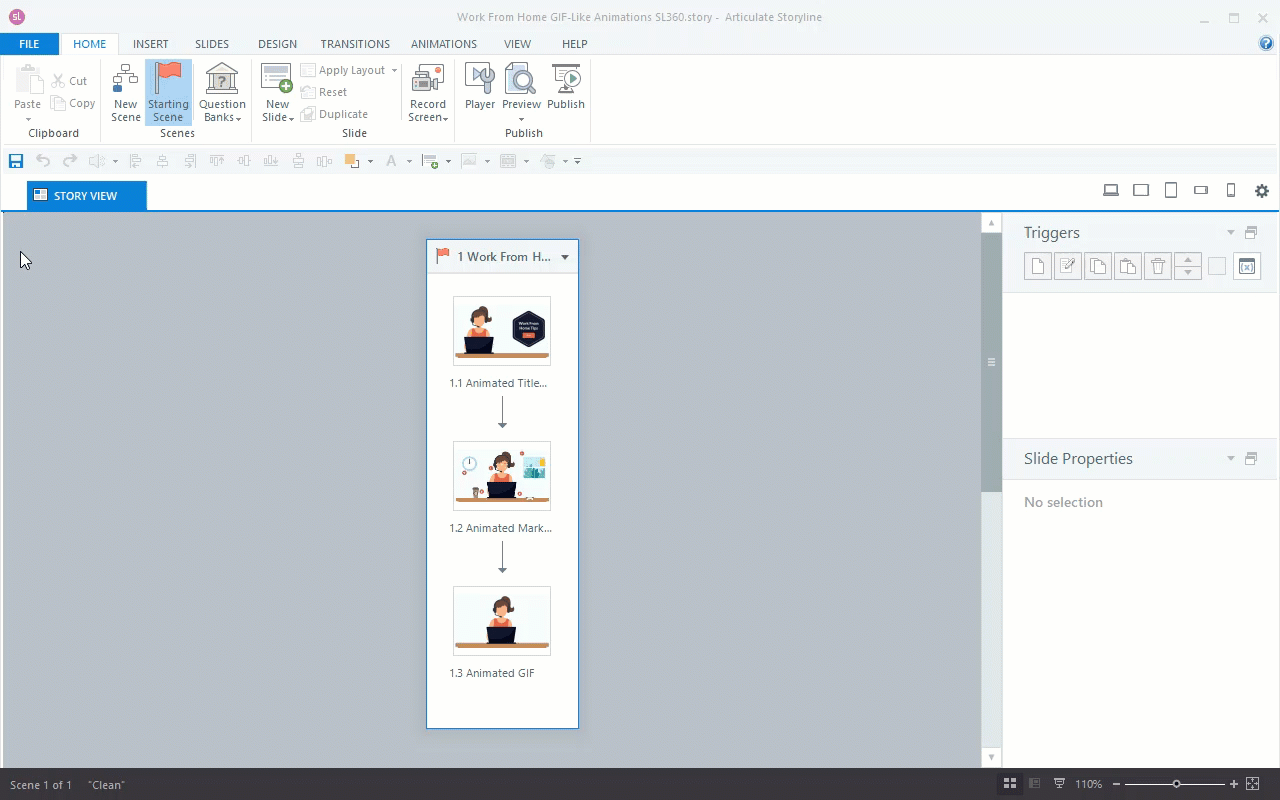This screenshot has height=800, width=1280.
Task: Select slide 1.3 Animated GIF thumbnail
Action: coord(502,621)
